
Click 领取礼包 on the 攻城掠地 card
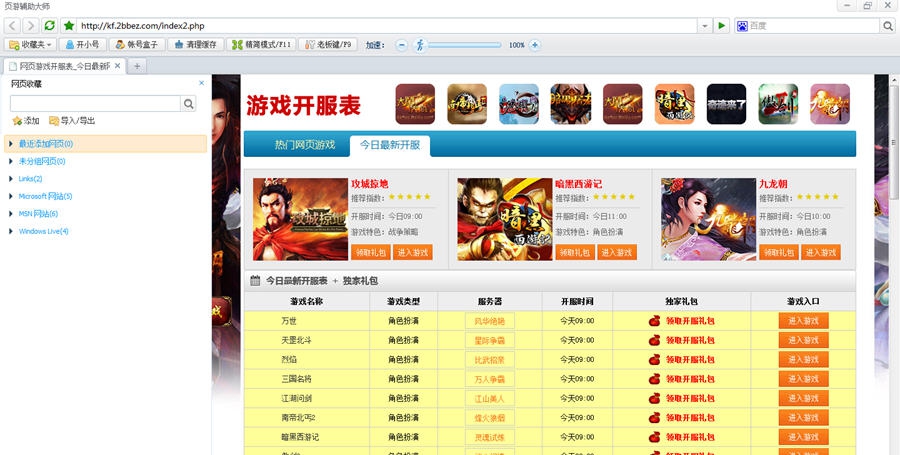pos(371,252)
